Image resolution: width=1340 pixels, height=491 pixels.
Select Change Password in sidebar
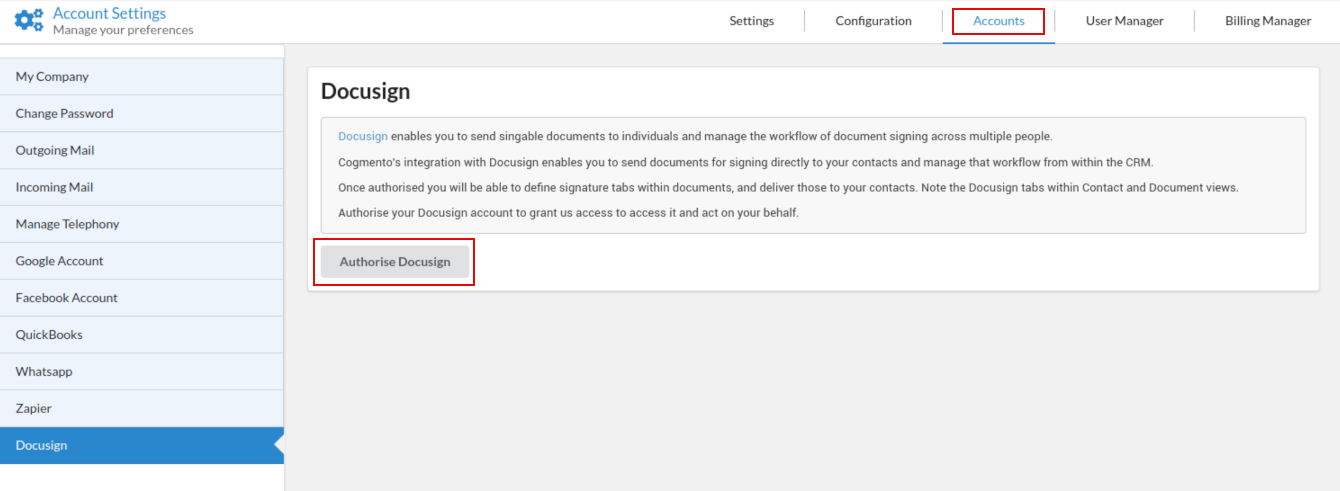point(64,114)
